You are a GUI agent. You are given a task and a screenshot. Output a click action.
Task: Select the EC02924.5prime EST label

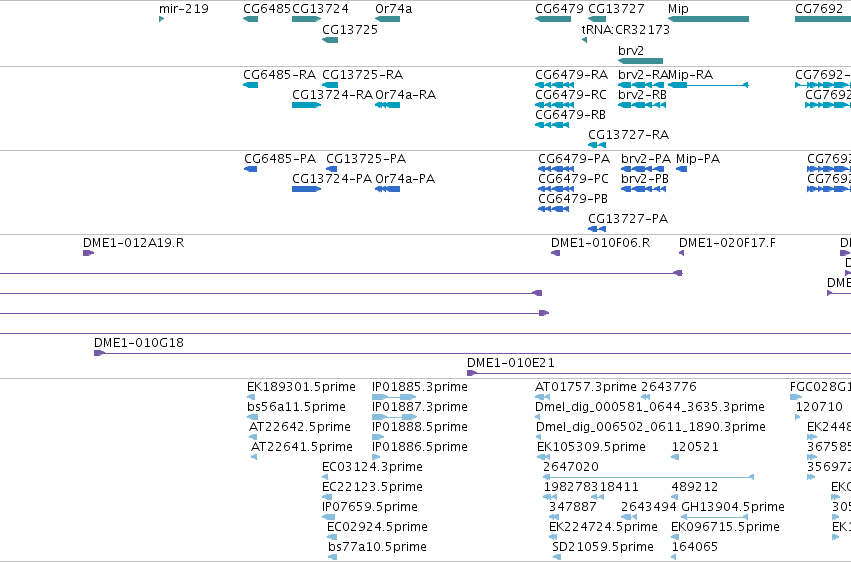(377, 527)
